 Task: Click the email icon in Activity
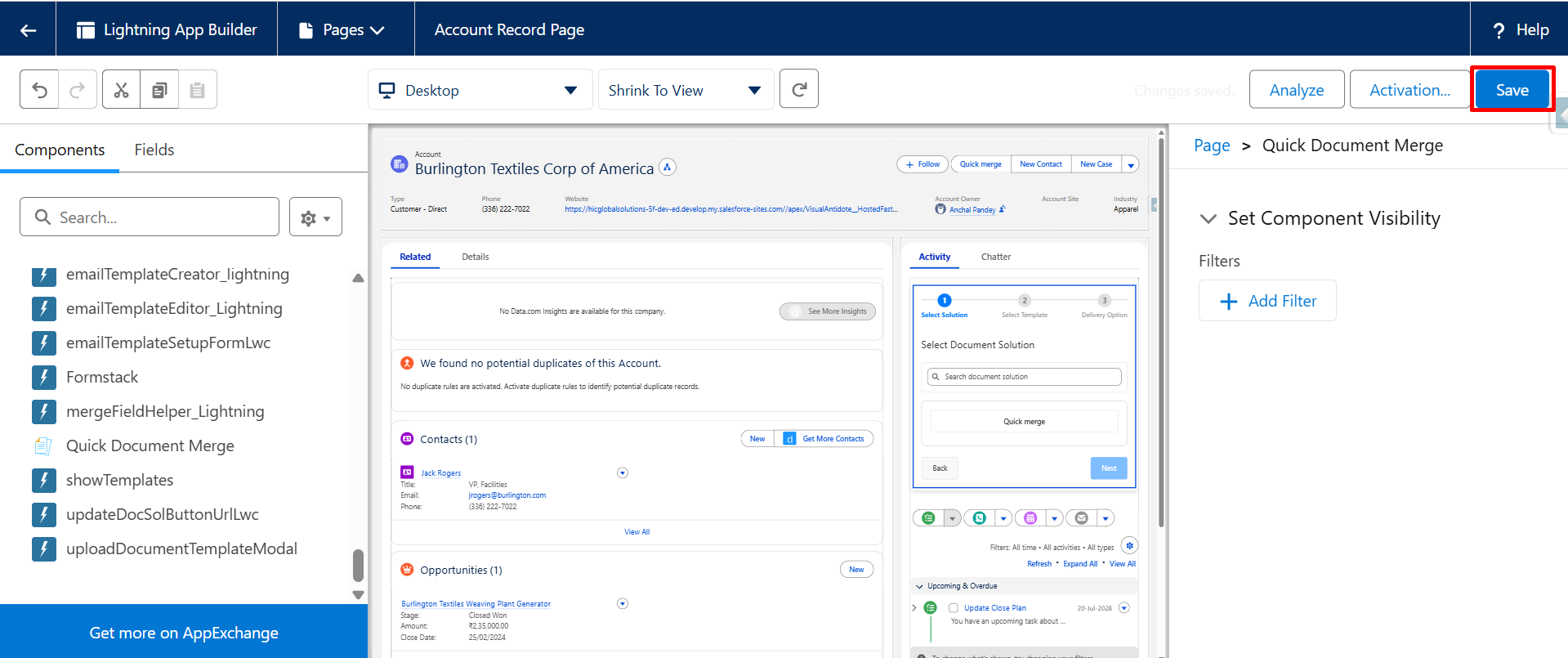[x=1082, y=518]
